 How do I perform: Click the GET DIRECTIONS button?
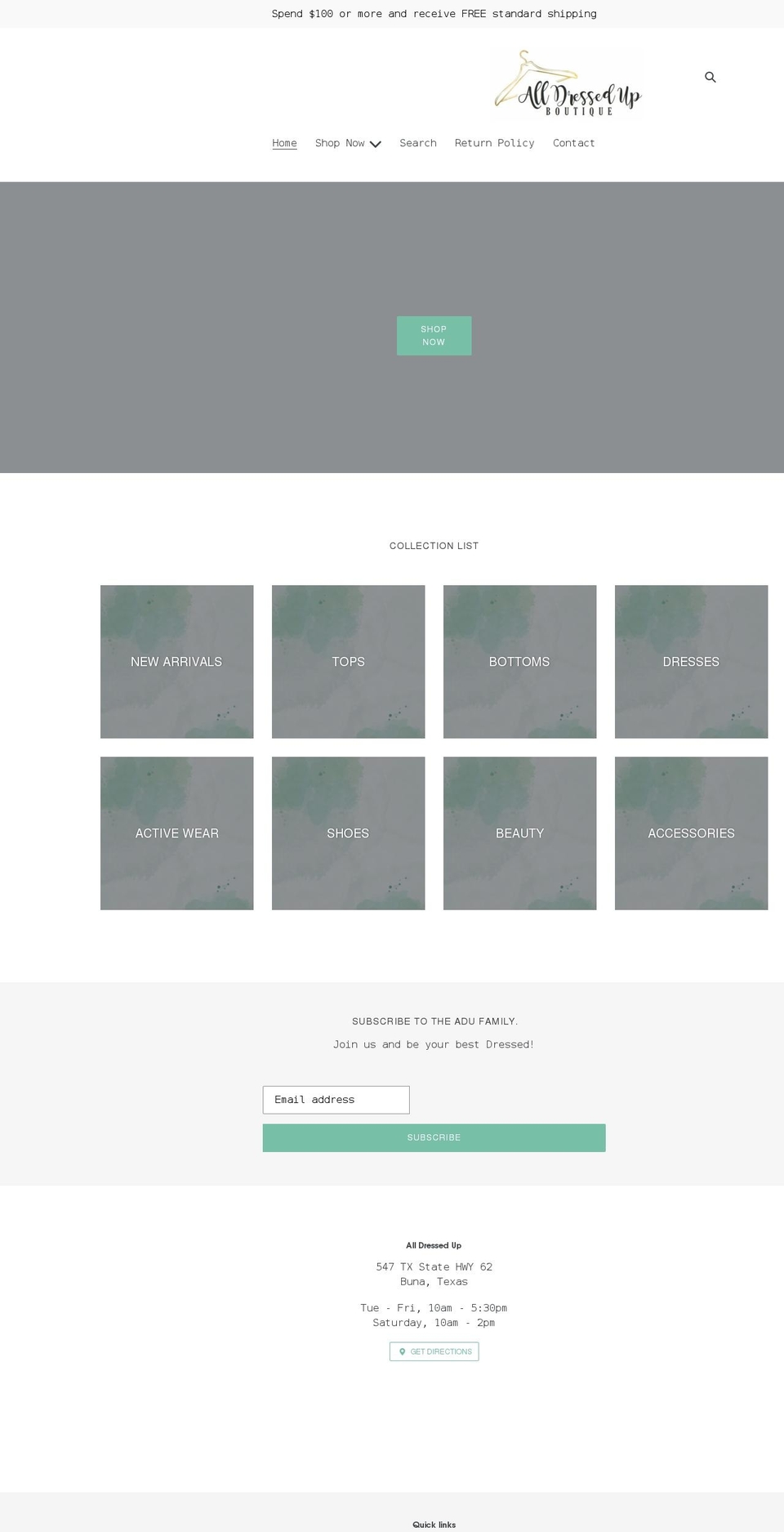(x=434, y=1351)
